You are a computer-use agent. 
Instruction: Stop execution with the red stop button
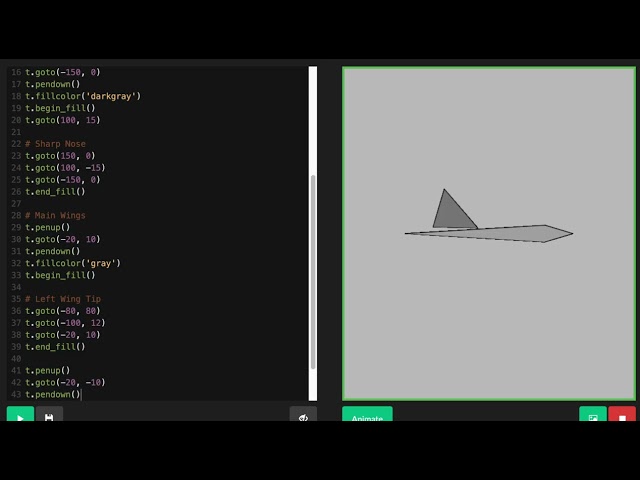[622, 414]
